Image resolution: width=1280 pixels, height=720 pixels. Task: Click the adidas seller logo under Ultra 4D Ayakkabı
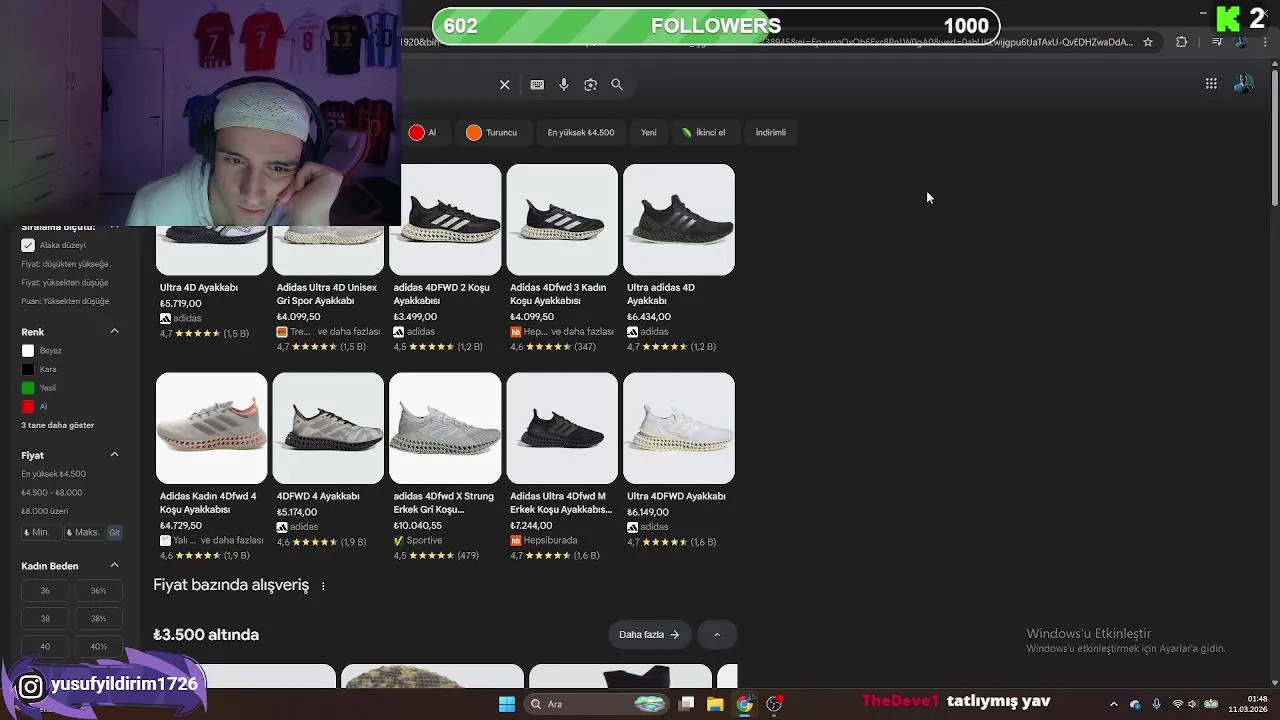(165, 319)
